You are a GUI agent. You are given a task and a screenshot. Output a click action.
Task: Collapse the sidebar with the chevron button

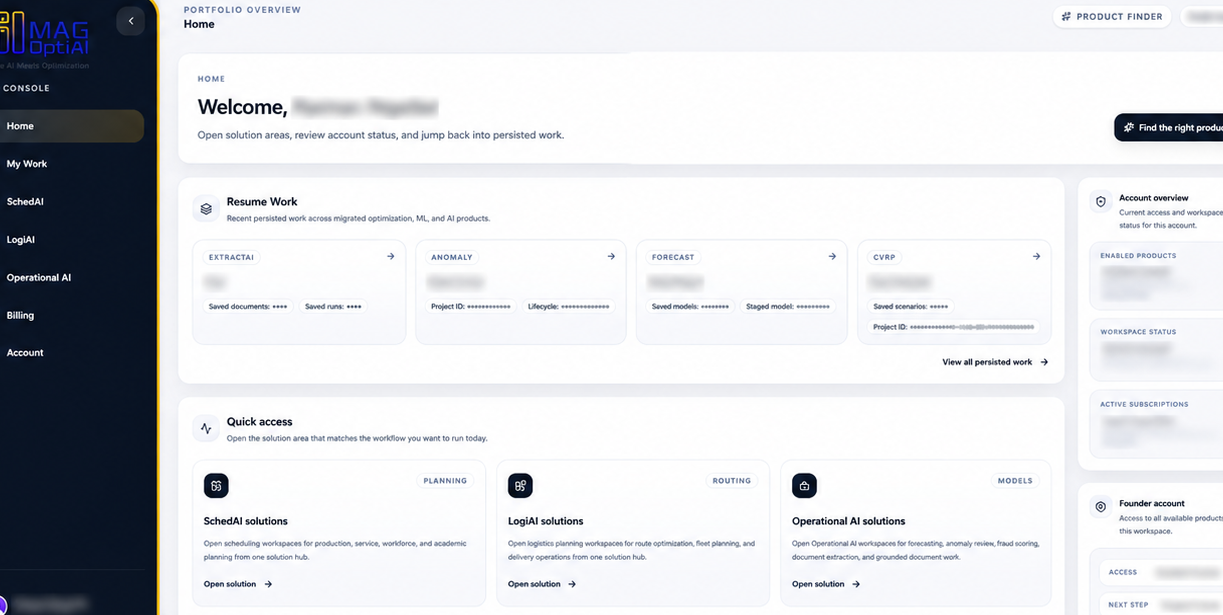pos(131,21)
